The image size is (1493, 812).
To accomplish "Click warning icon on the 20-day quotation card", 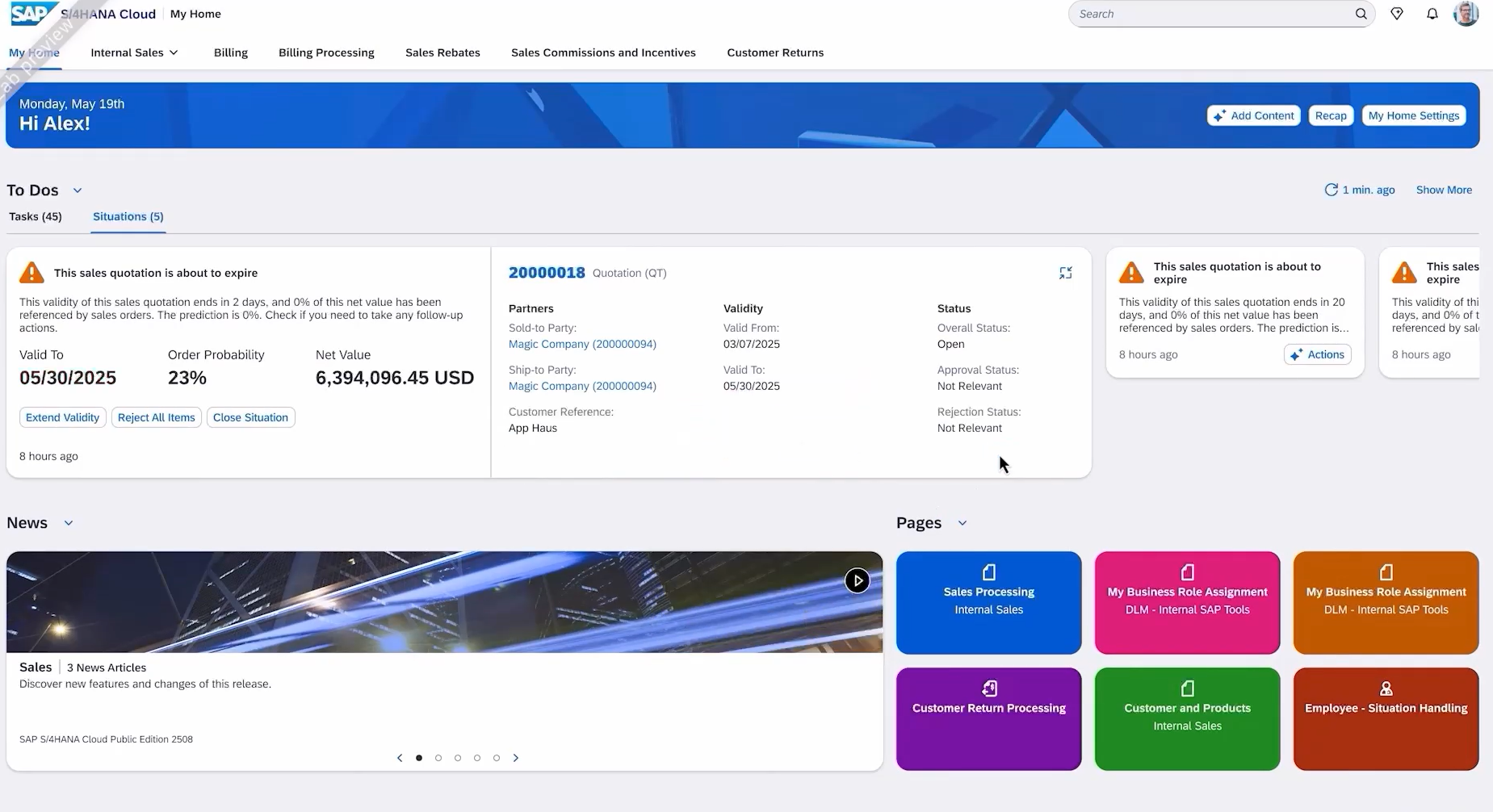I will coord(1131,273).
